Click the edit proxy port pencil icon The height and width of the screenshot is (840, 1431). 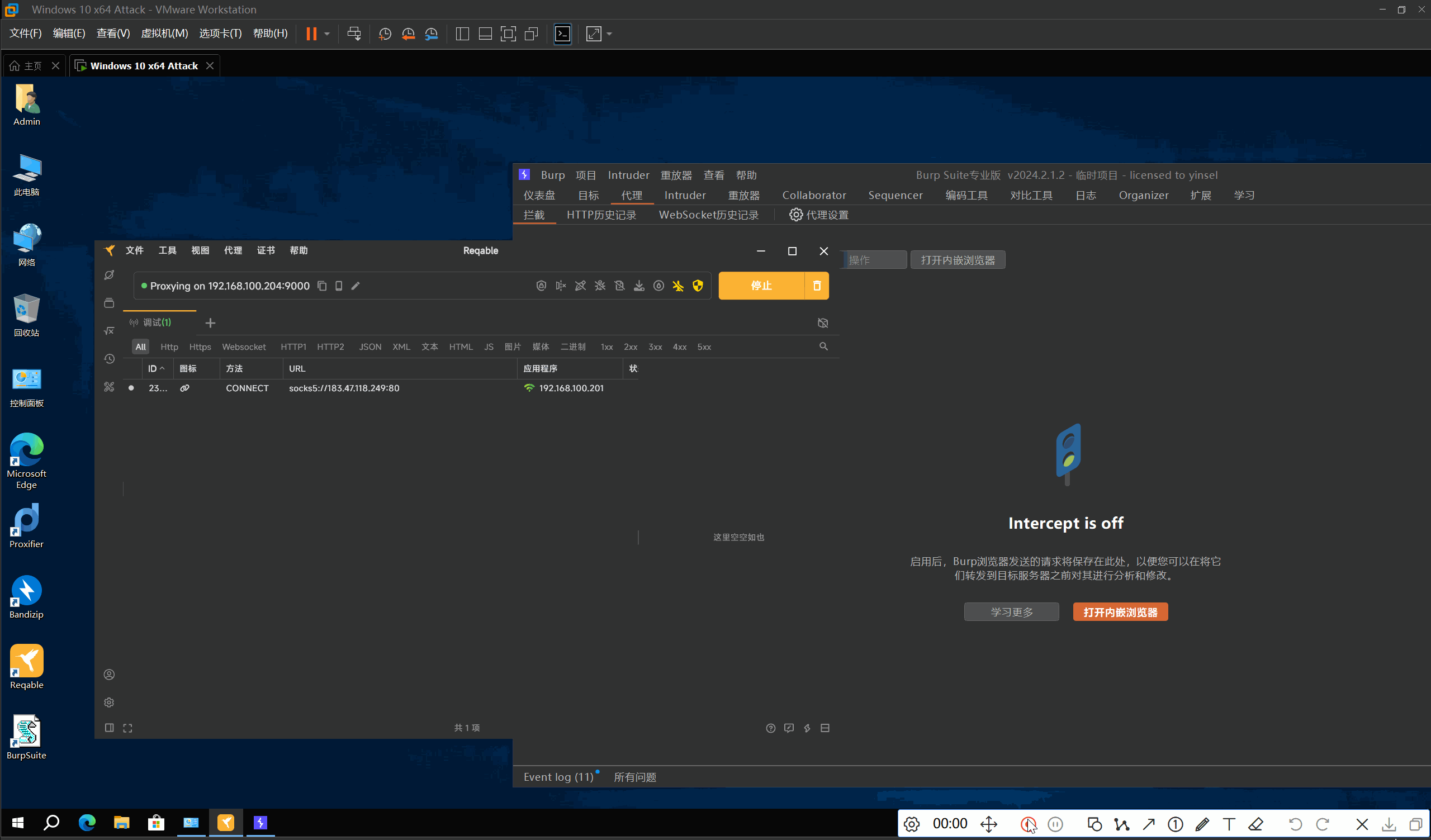pyautogui.click(x=356, y=286)
